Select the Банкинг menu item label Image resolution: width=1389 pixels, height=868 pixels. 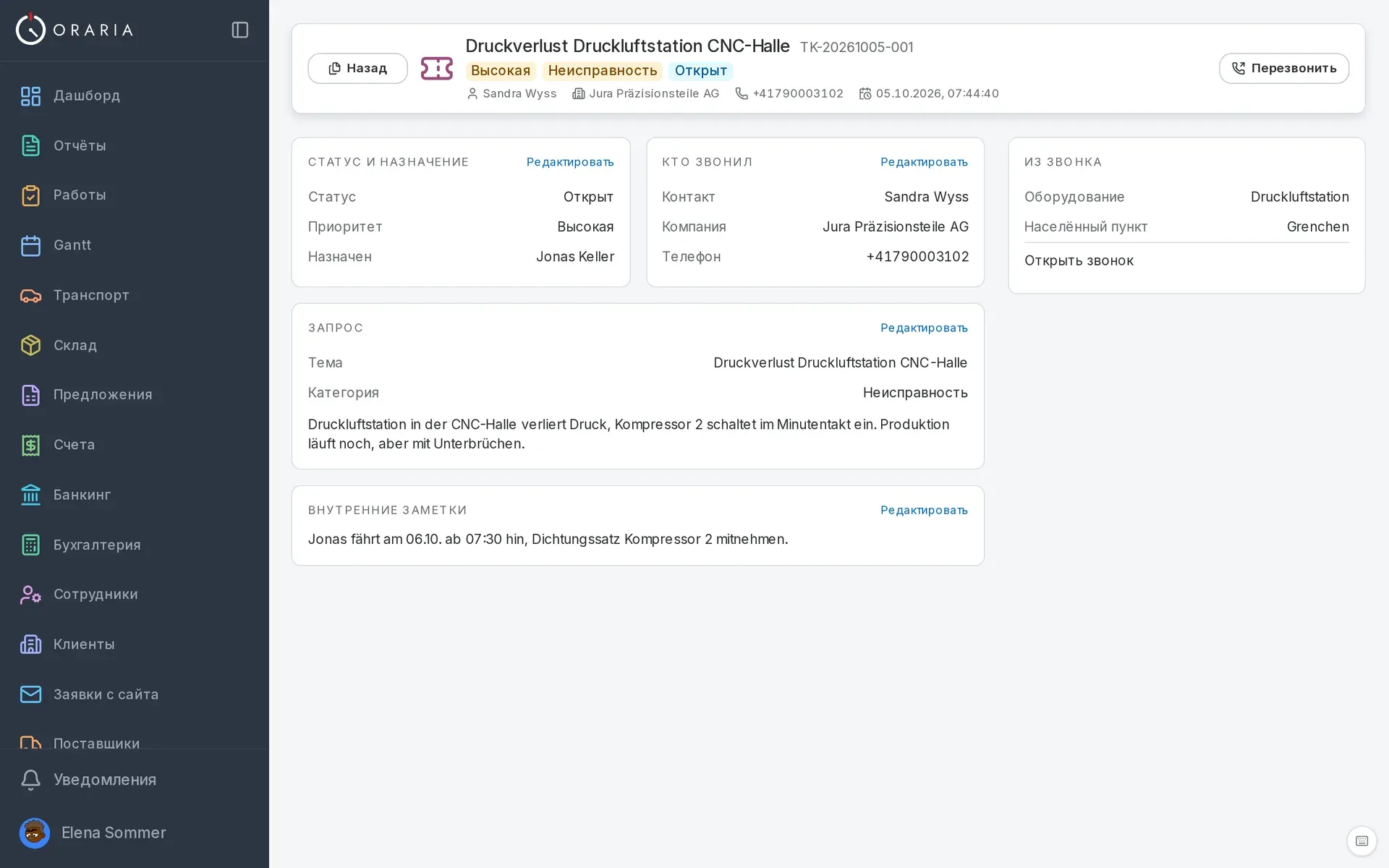[x=82, y=495]
